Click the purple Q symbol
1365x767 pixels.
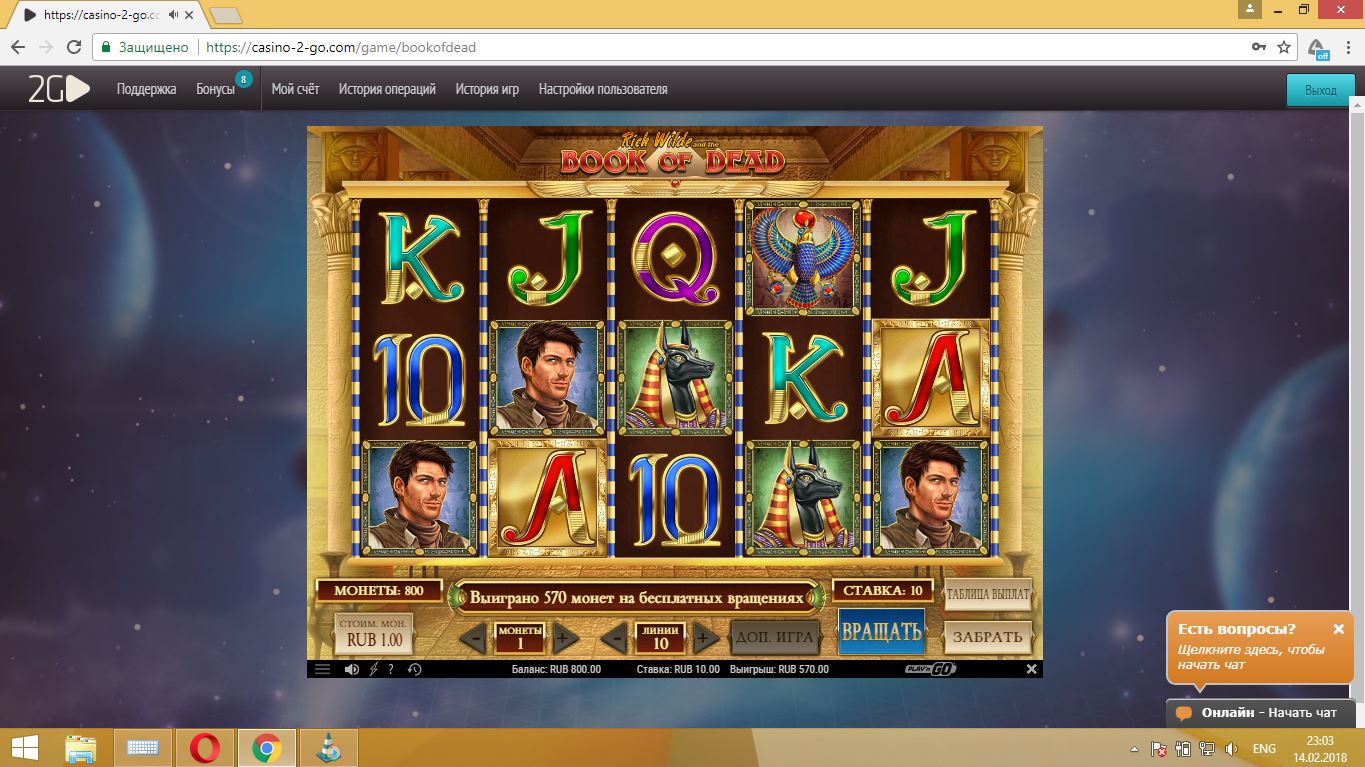pyautogui.click(x=675, y=259)
